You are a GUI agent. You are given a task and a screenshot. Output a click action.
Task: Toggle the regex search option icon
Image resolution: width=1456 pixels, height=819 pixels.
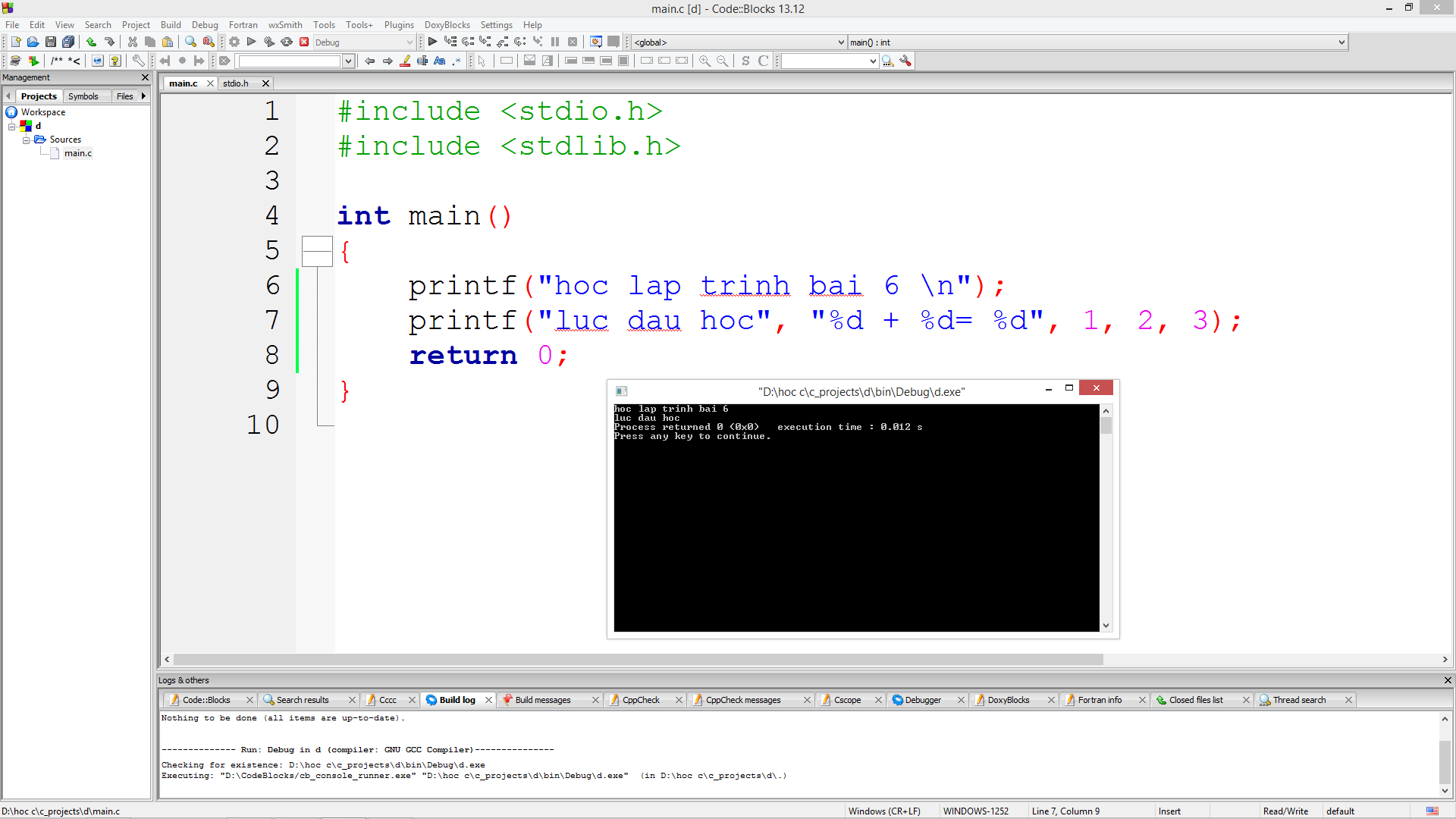(457, 61)
